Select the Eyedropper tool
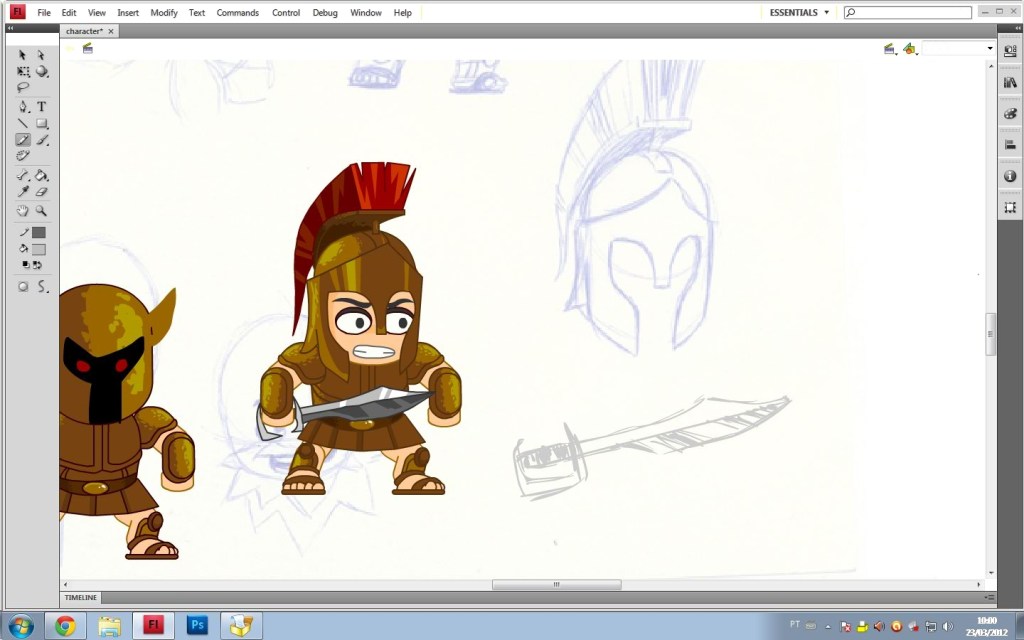Screen dimensions: 1024x640 23,192
